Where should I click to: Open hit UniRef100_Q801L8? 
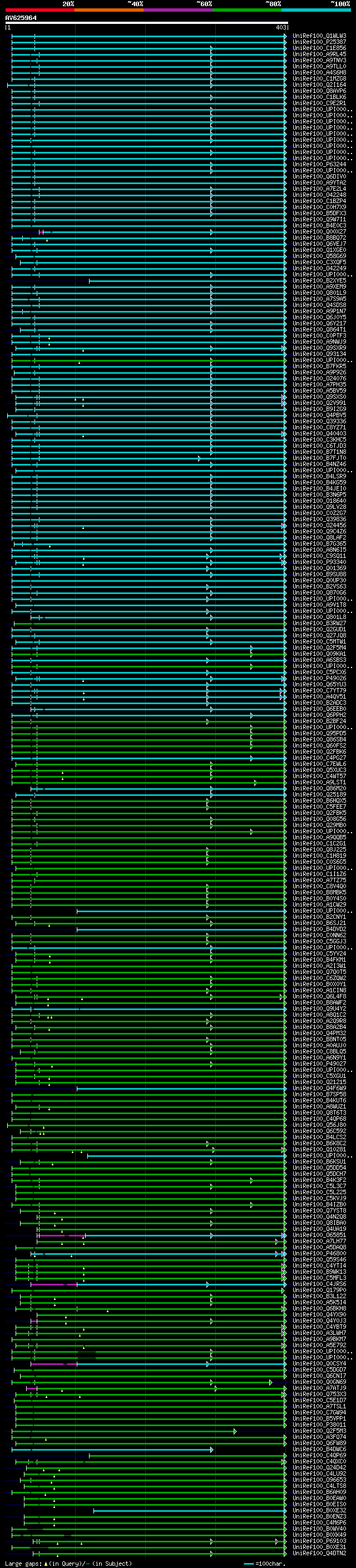319,617
